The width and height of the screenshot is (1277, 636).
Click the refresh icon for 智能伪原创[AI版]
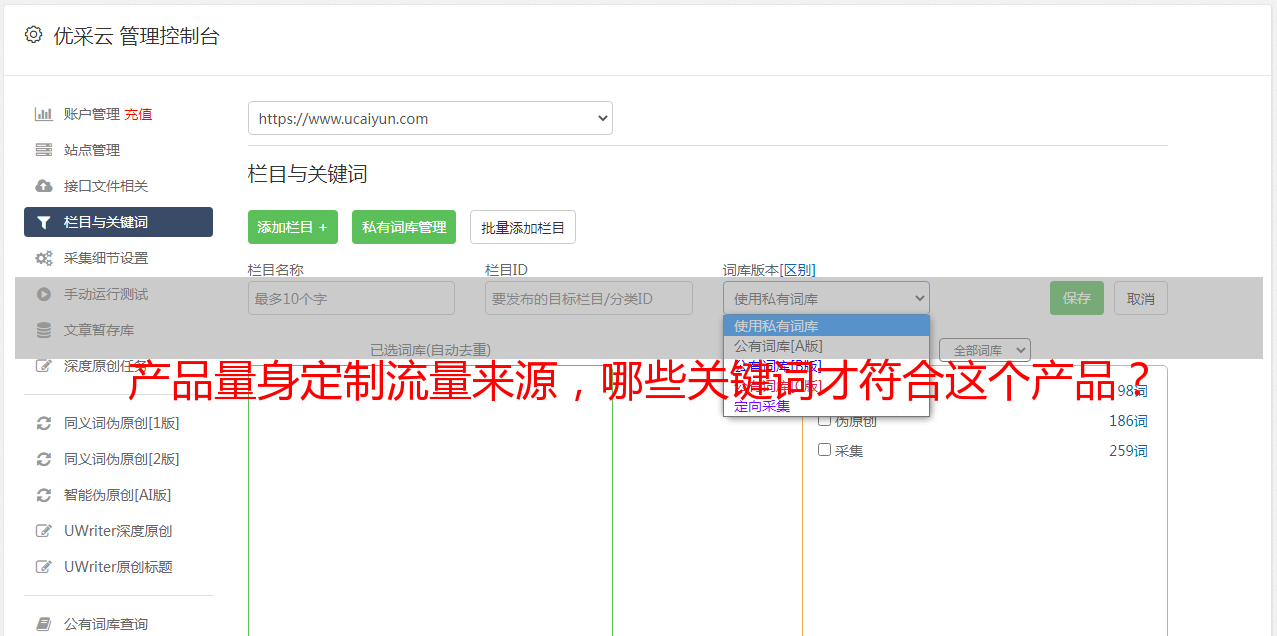point(43,495)
